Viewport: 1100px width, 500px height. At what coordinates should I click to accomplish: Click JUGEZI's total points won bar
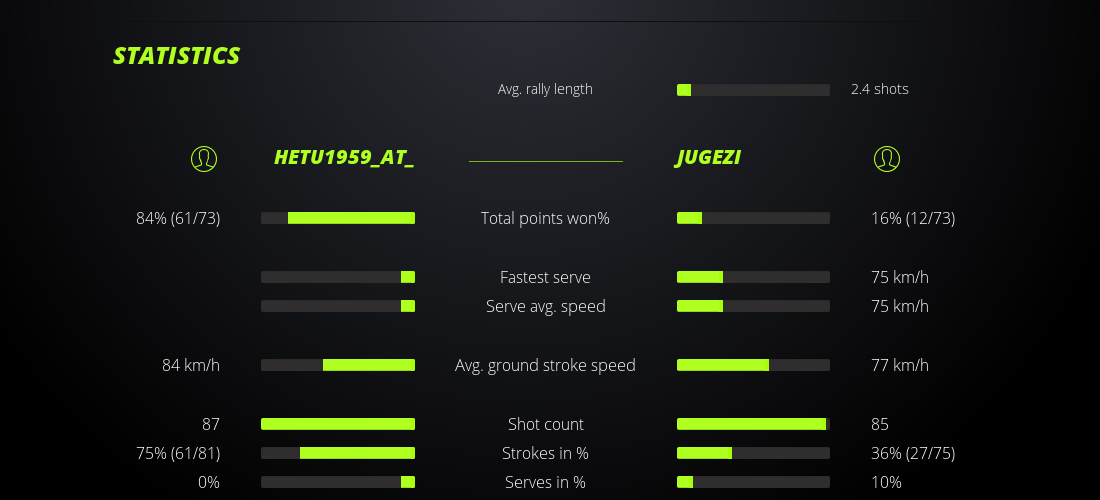point(753,218)
